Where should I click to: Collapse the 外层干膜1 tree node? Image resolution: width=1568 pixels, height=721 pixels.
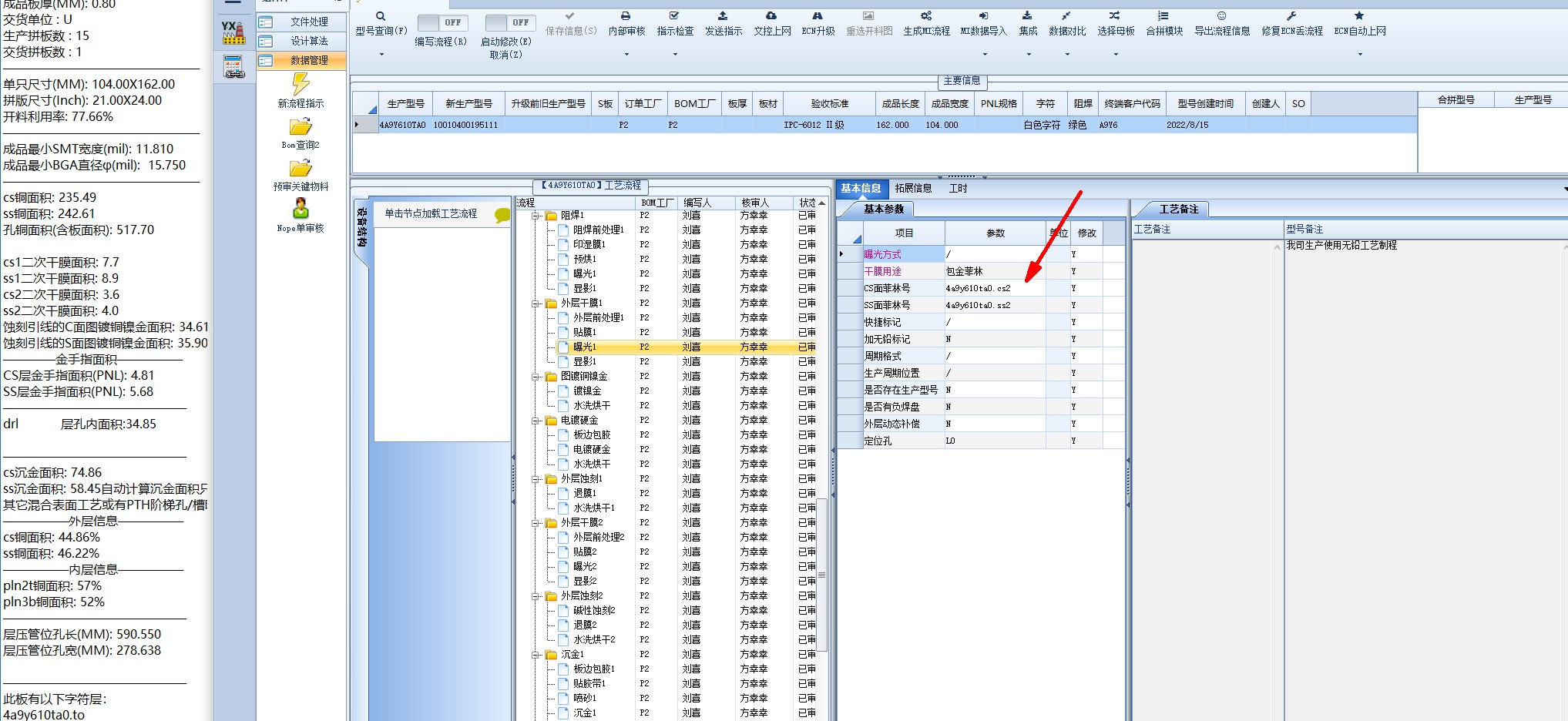pos(536,303)
